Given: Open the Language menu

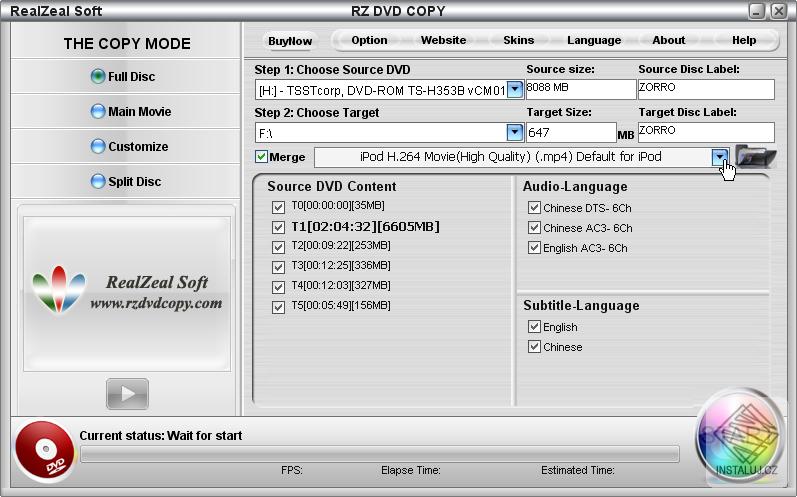Looking at the screenshot, I should tap(594, 40).
